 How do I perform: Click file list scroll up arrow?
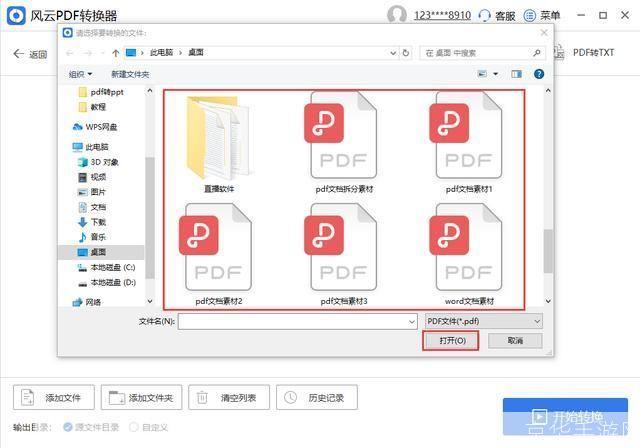pyautogui.click(x=548, y=91)
